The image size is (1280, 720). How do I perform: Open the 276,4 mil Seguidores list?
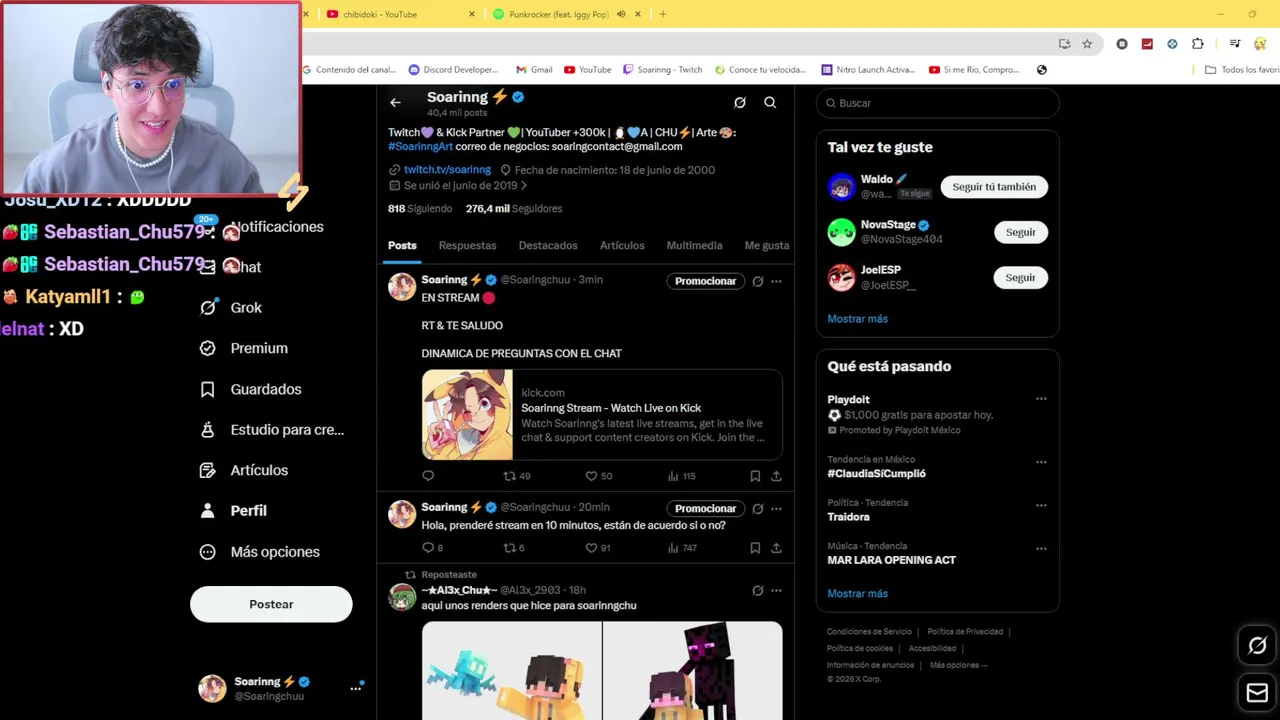point(514,208)
